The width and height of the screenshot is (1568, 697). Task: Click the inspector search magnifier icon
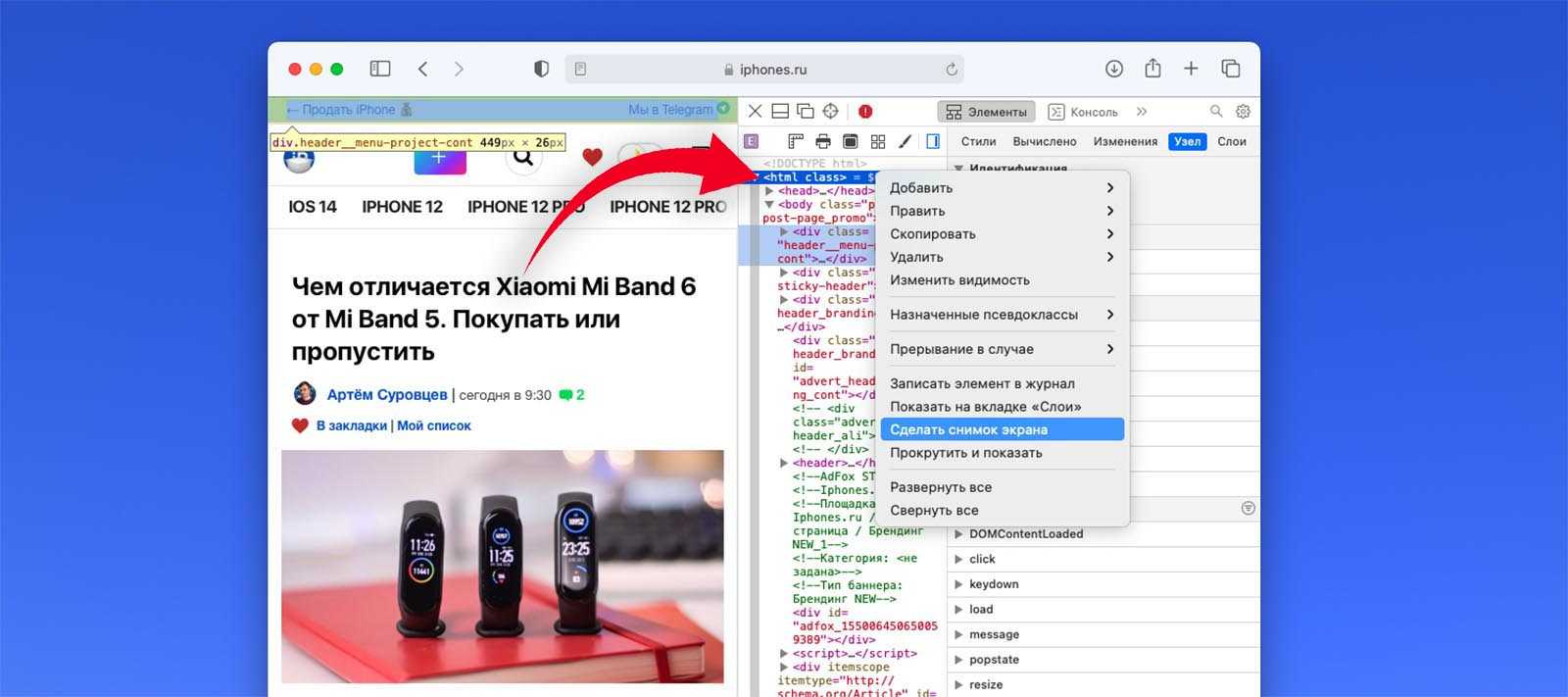[x=1216, y=112]
